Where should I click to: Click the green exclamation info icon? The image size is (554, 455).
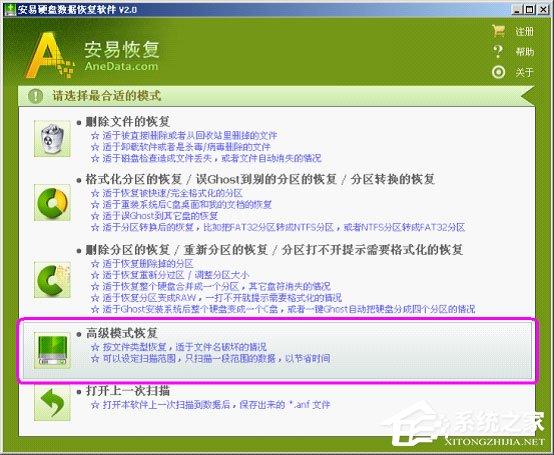pyautogui.click(x=35, y=96)
